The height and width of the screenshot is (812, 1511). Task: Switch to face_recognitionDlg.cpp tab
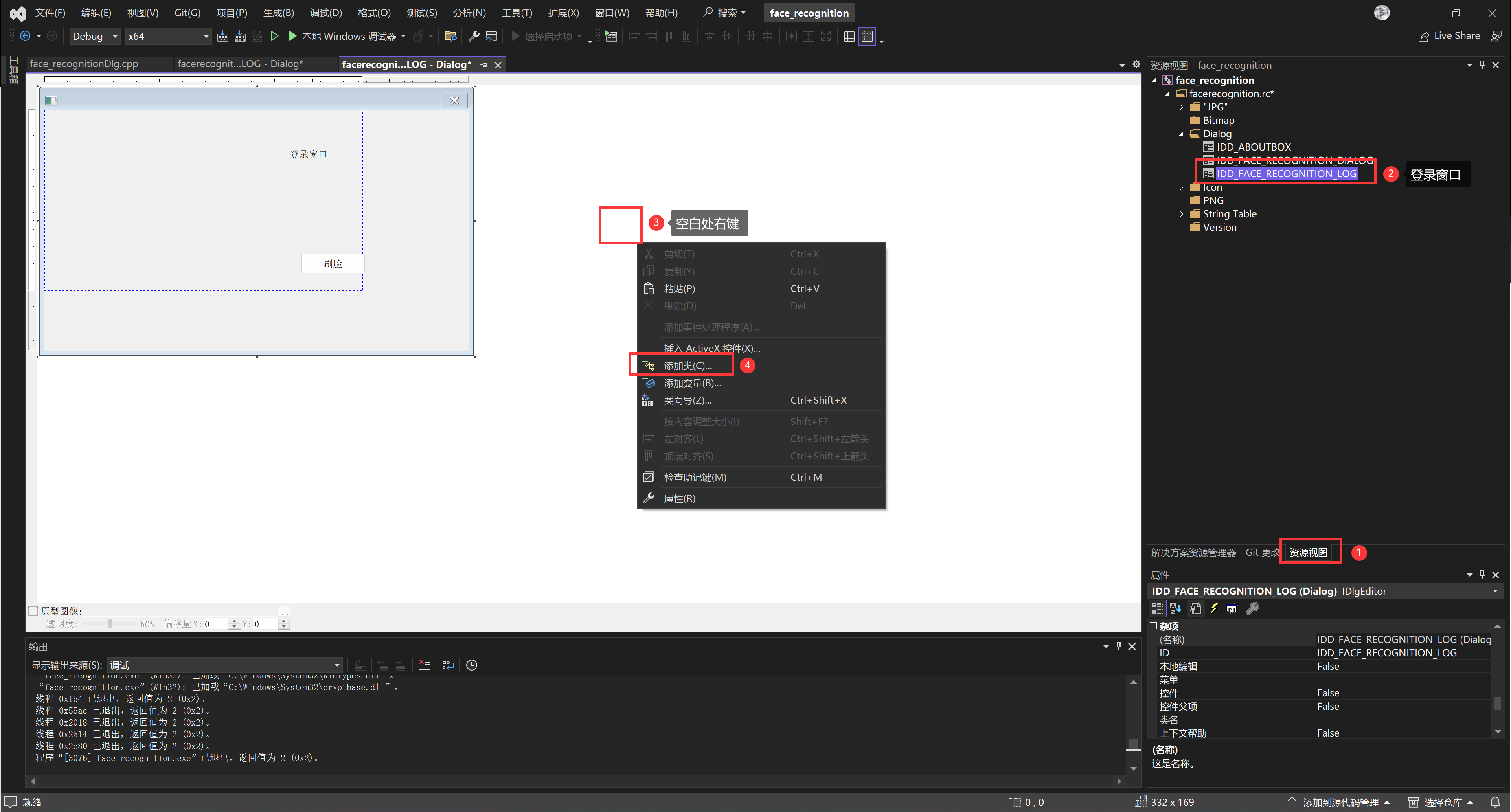point(84,64)
